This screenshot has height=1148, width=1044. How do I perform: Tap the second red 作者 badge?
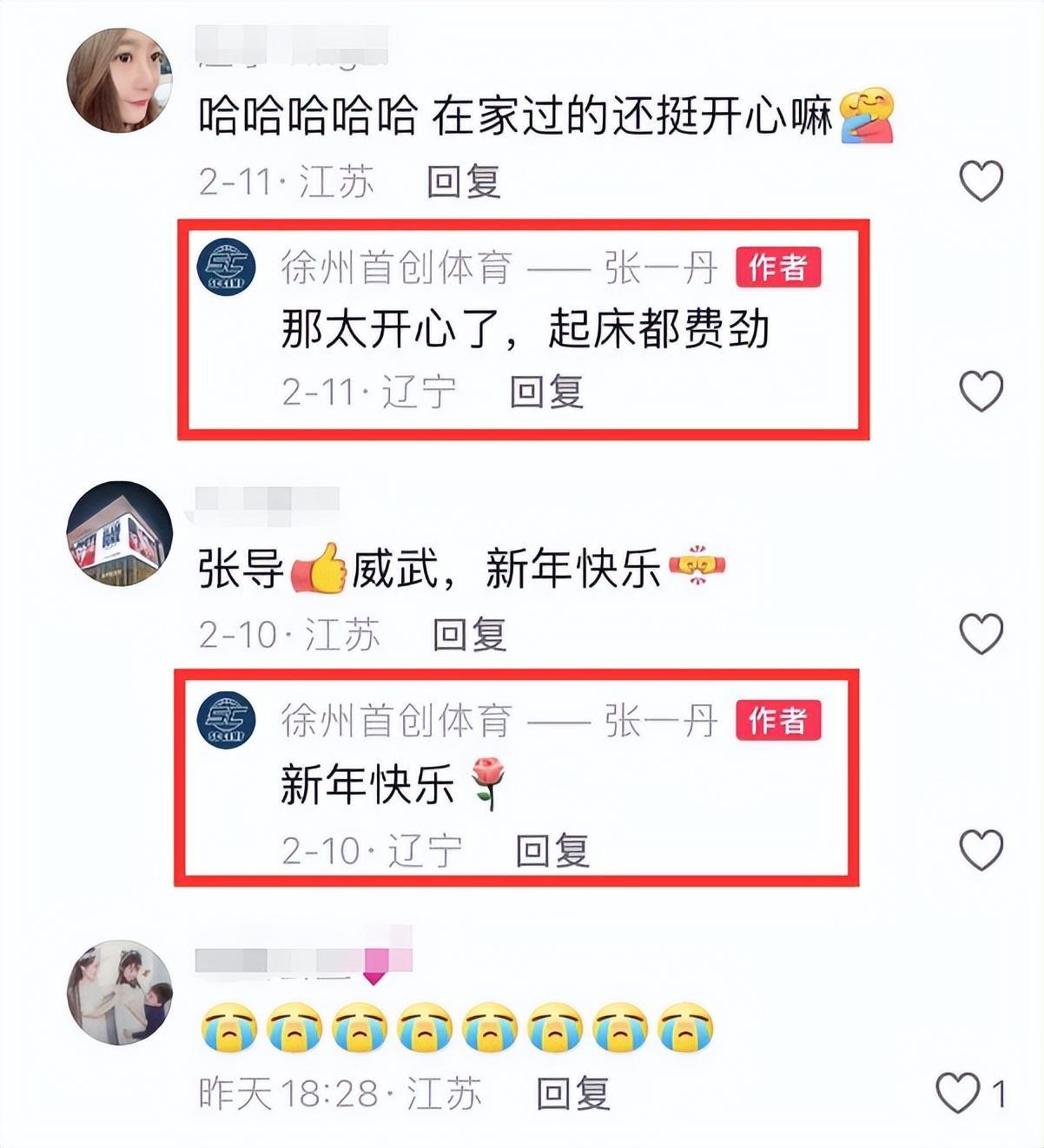point(778,720)
